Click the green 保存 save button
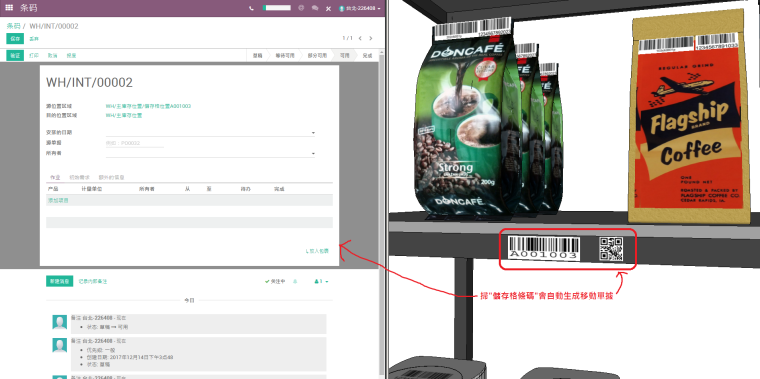Viewport: 760px width, 379px height. pos(15,39)
